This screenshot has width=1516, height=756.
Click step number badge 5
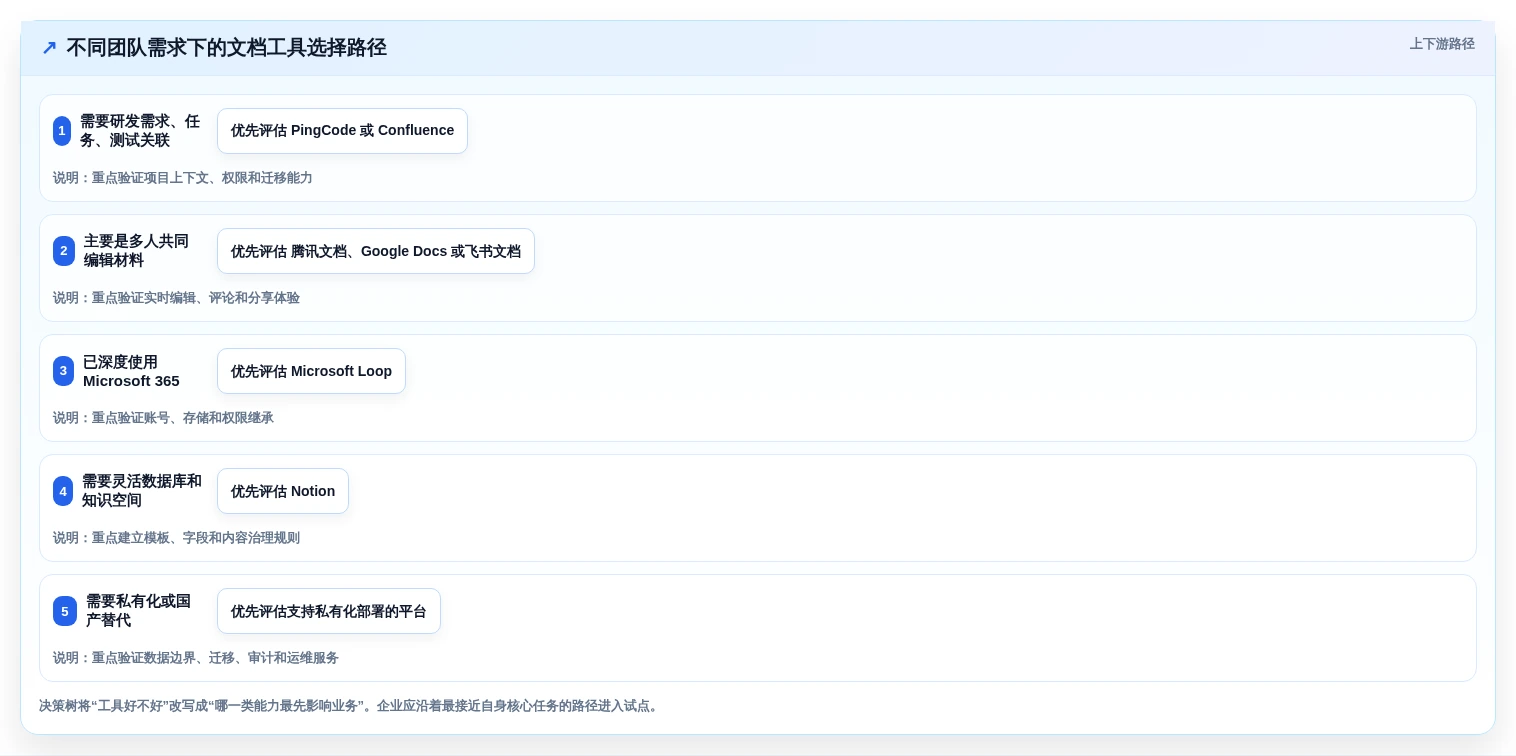(x=65, y=611)
